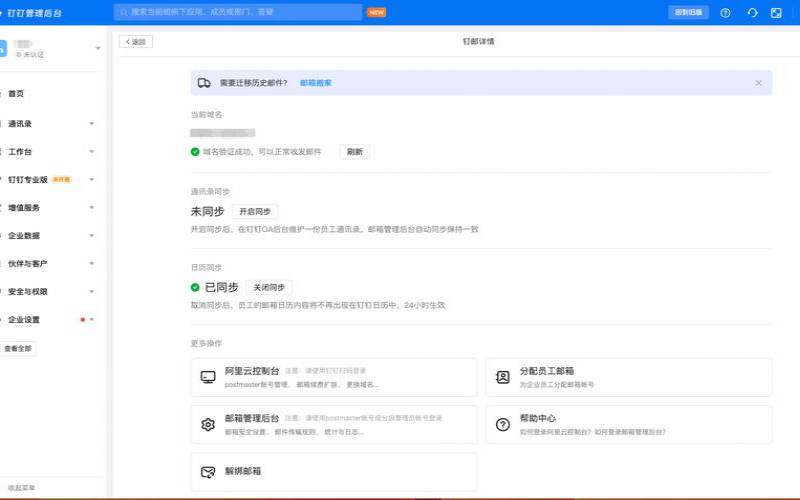Expand the 伙伴与客户 sidebar menu
The height and width of the screenshot is (500, 800).
(92, 264)
